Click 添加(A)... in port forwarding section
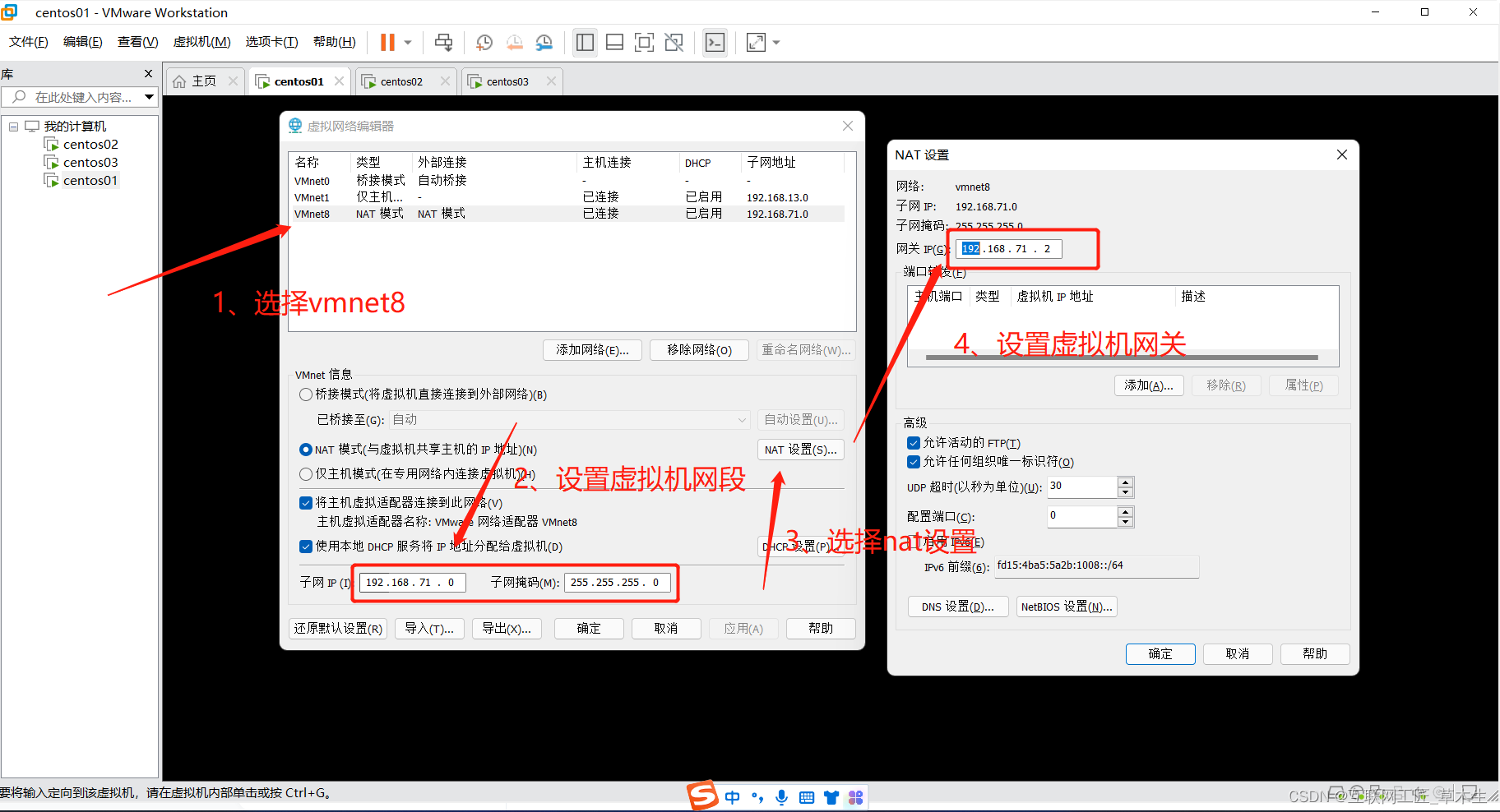The width and height of the screenshot is (1500, 812). pos(1149,385)
